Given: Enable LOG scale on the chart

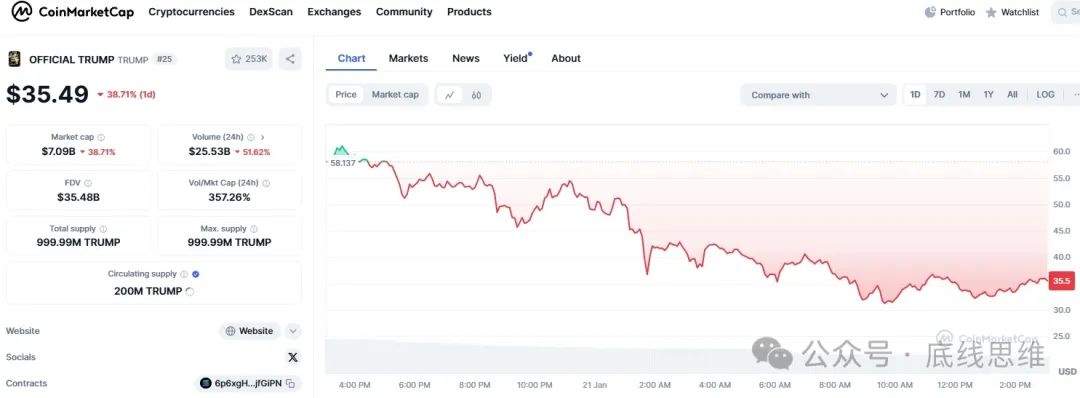Looking at the screenshot, I should (x=1045, y=95).
